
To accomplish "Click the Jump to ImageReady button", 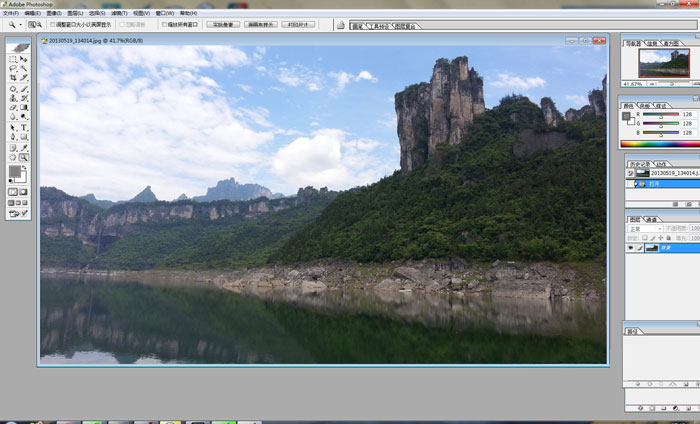I will tap(18, 214).
